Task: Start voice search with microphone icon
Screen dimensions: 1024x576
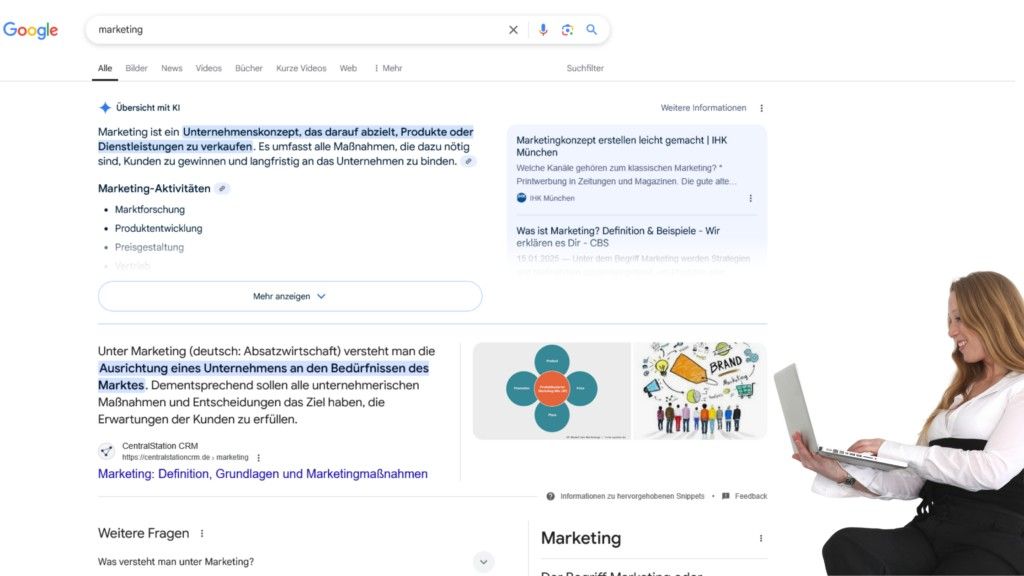Action: [543, 30]
